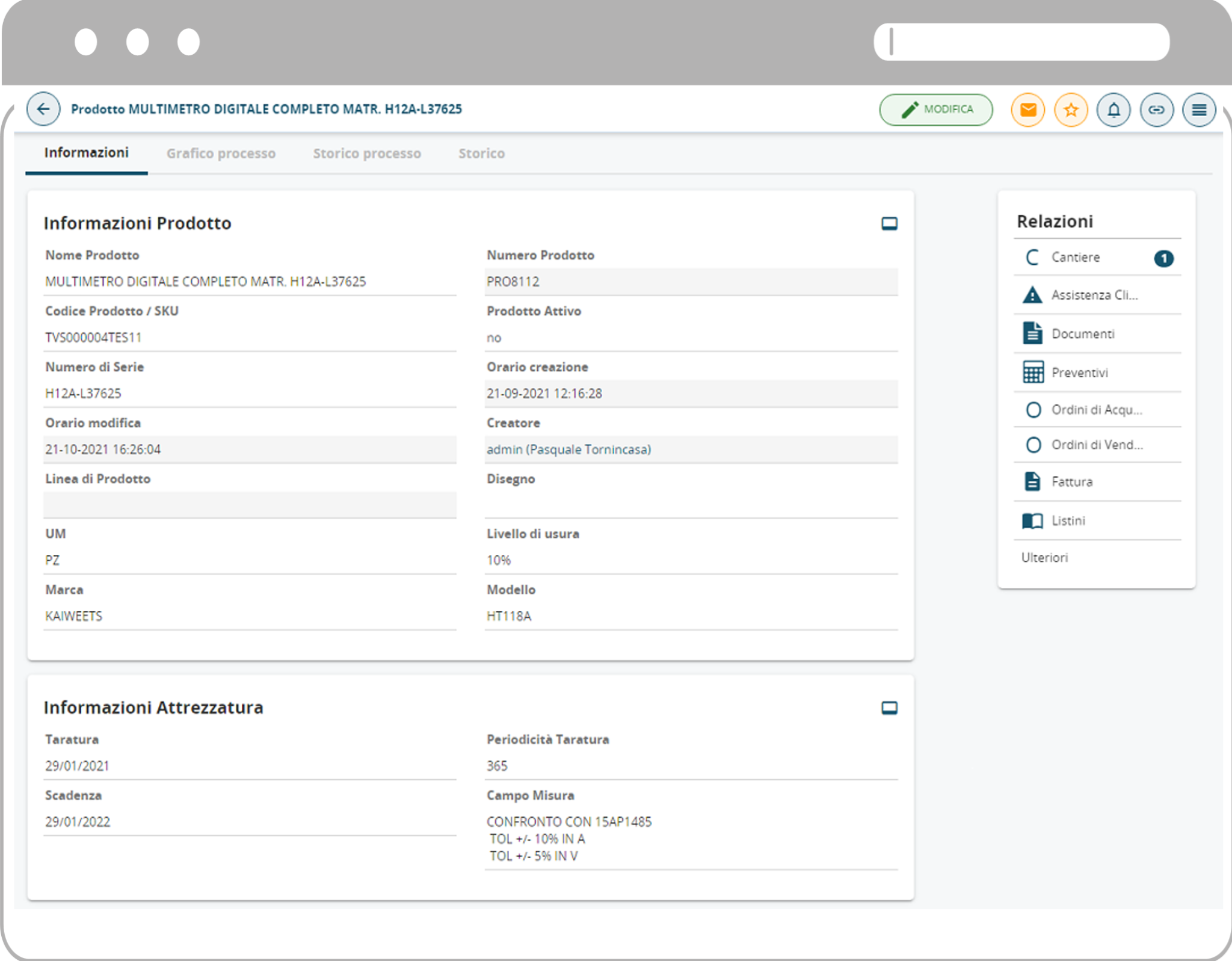Click the Orario creazione value 21-09-2021 12:16:28
The width and height of the screenshot is (1232, 961).
(x=544, y=394)
